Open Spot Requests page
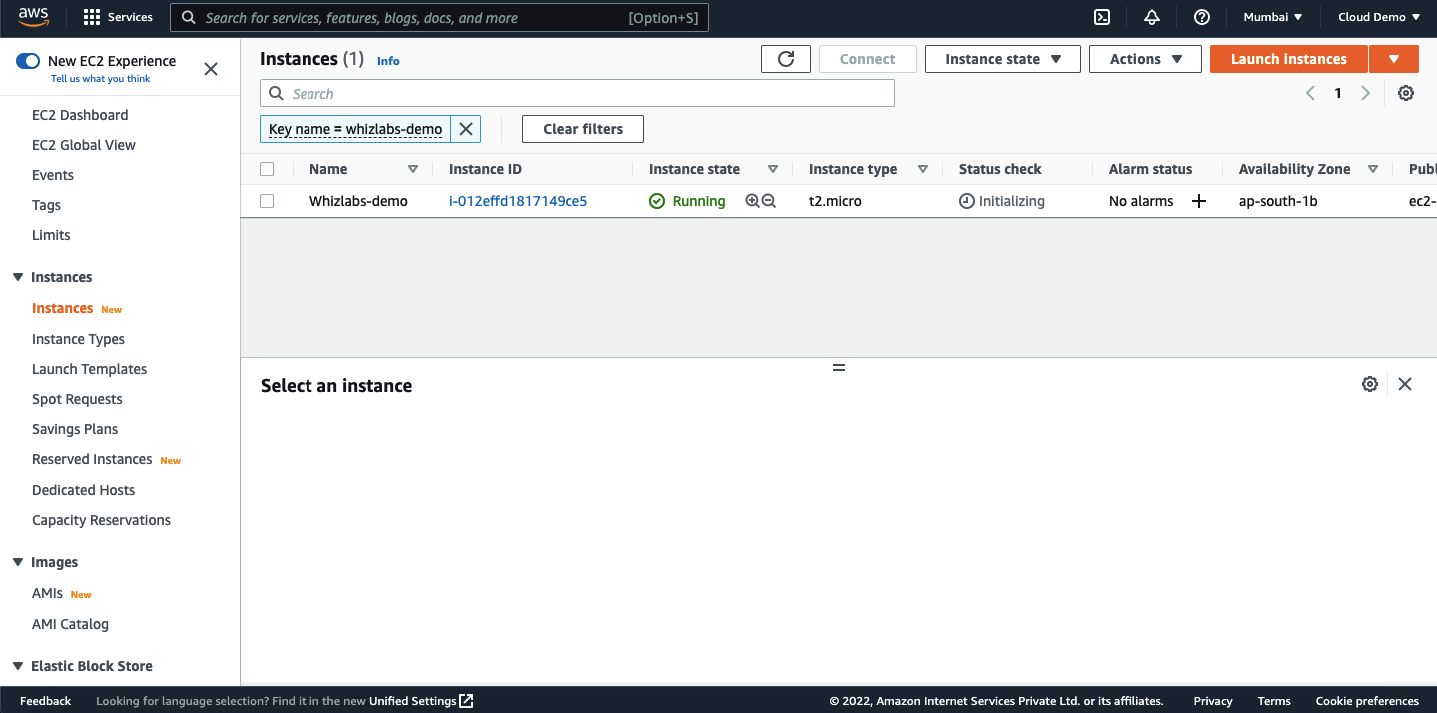The height and width of the screenshot is (713, 1437). pyautogui.click(x=77, y=399)
